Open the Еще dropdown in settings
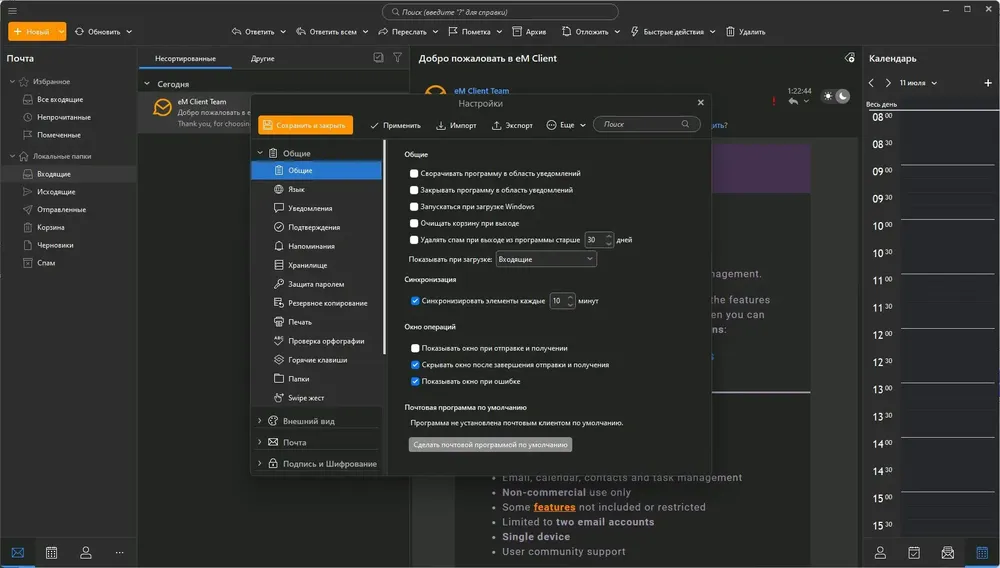 coord(566,125)
